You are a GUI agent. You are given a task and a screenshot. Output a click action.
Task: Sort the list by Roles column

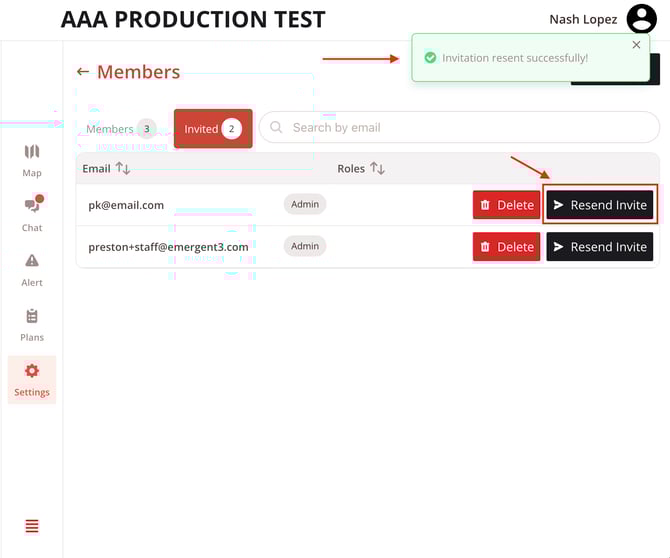377,168
